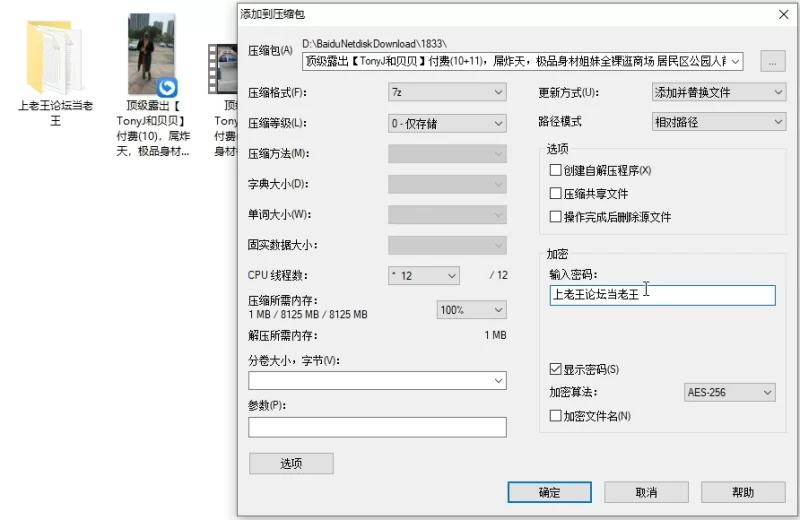Click the browse "..." button for archive path
Screen dimensions: 800x520
pos(772,61)
